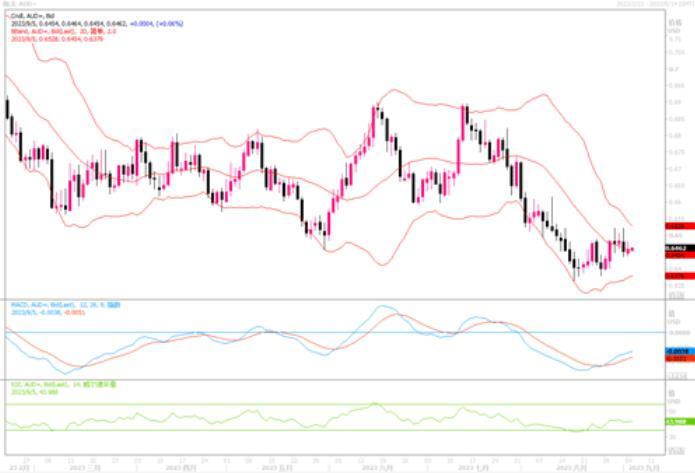Select the BBand indicator legend label
The image size is (695, 474).
[x=63, y=31]
